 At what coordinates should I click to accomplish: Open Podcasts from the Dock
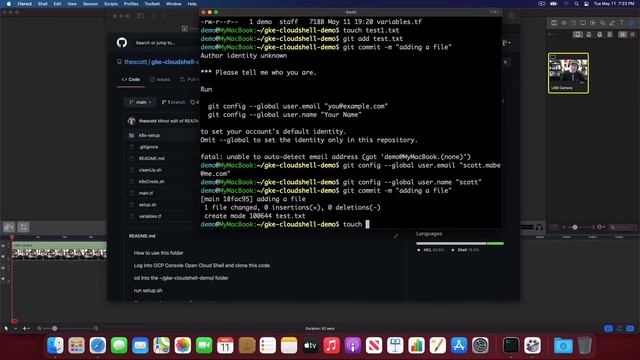[x=352, y=346]
